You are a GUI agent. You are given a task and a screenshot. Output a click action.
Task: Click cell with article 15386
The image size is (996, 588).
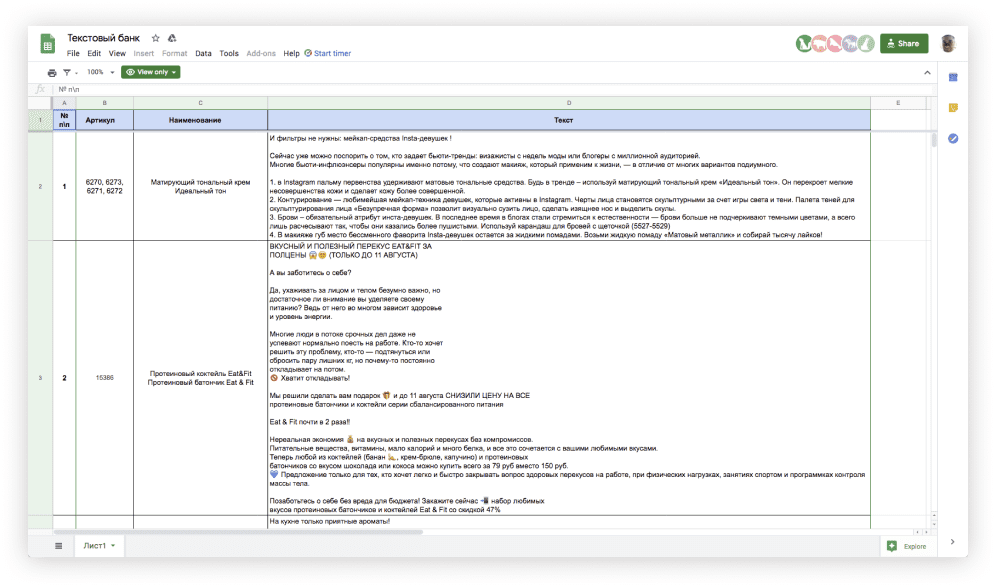click(105, 378)
